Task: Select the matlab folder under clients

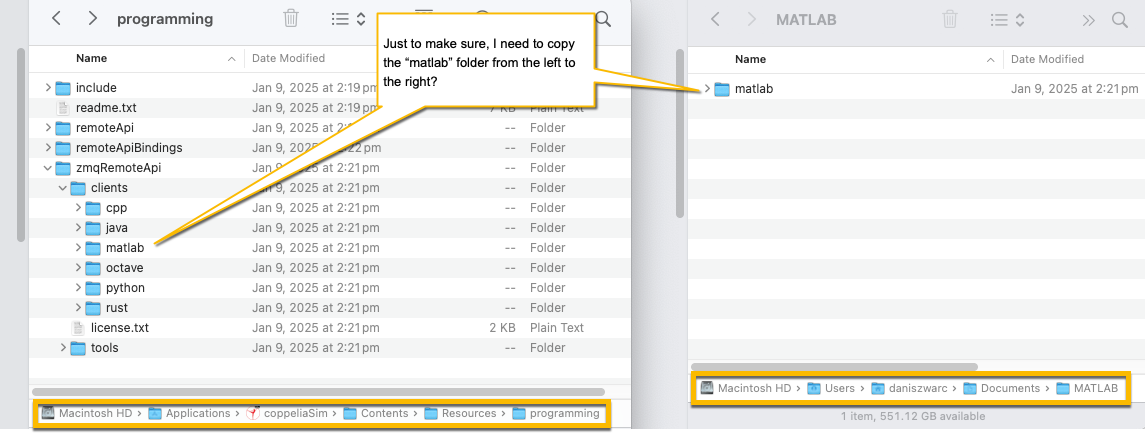Action: (x=125, y=248)
